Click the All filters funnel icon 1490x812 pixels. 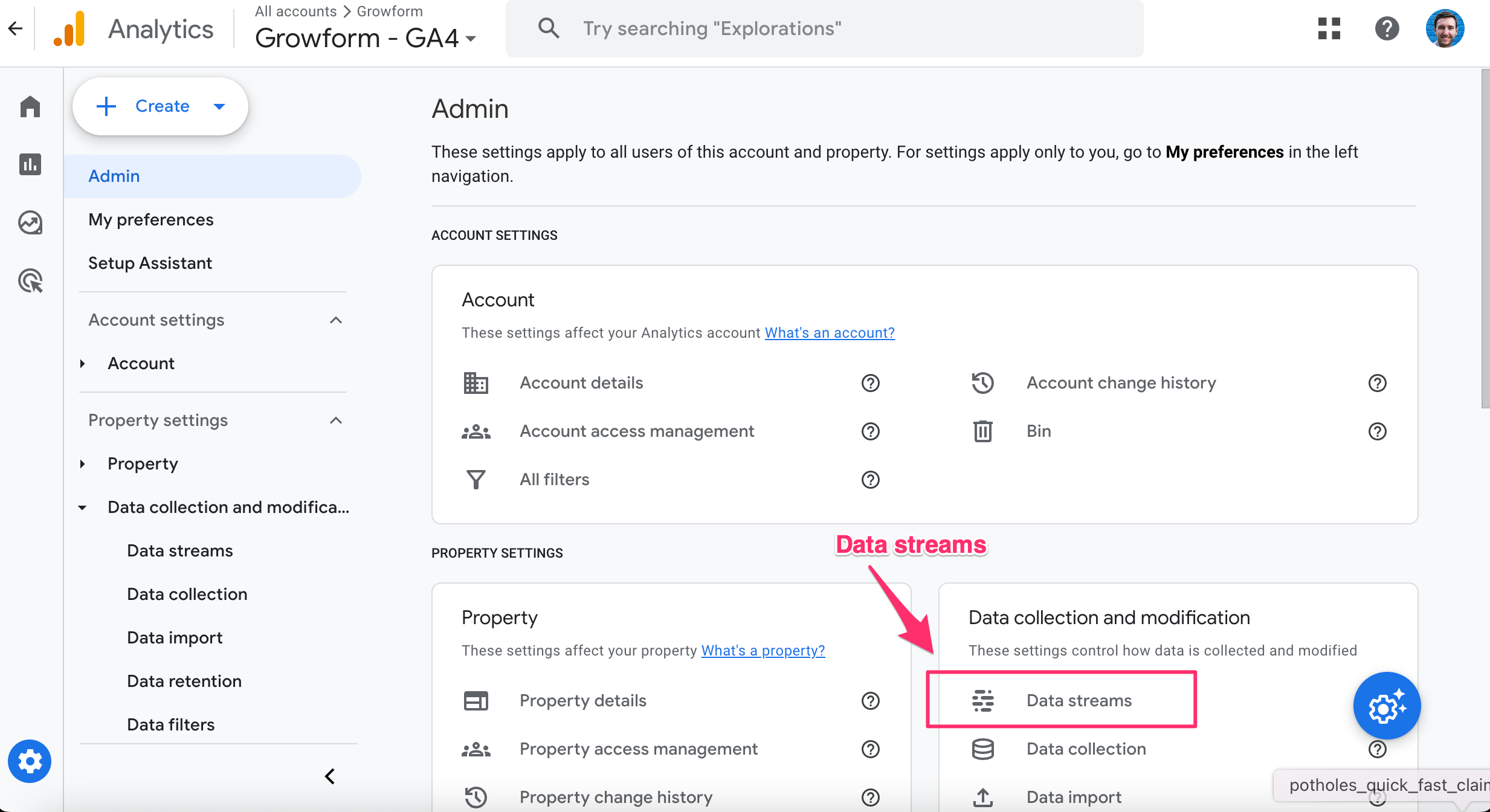point(476,480)
